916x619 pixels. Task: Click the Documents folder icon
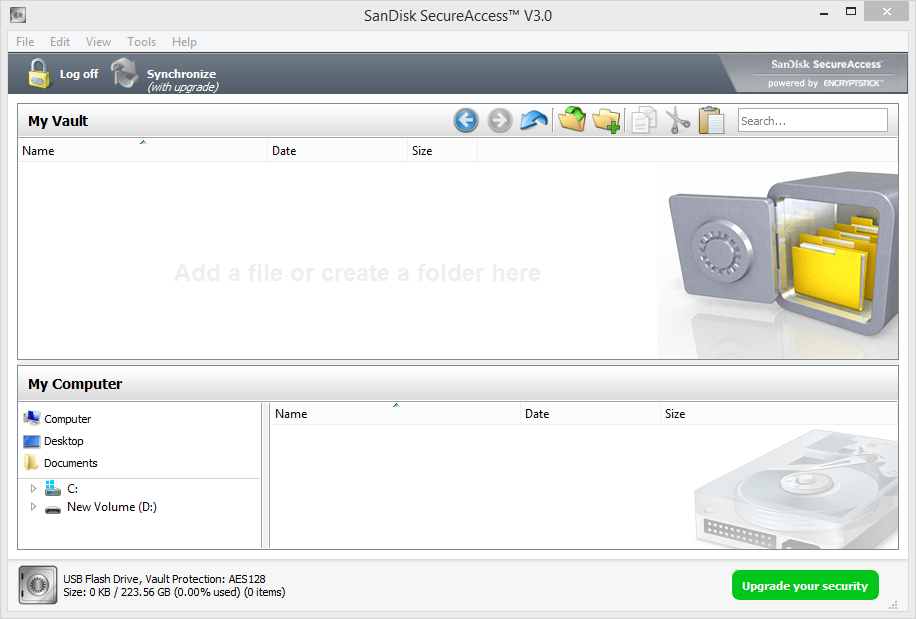[32, 462]
